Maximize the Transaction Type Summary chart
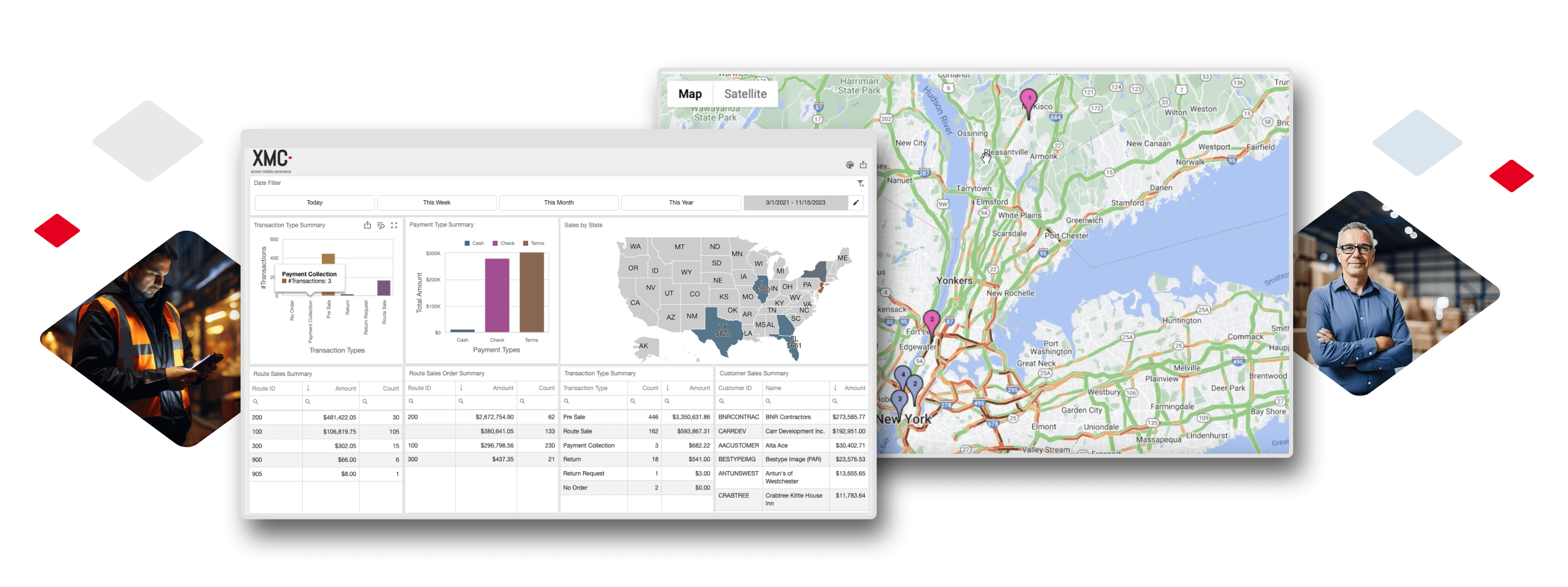The width and height of the screenshot is (1568, 587). (394, 225)
